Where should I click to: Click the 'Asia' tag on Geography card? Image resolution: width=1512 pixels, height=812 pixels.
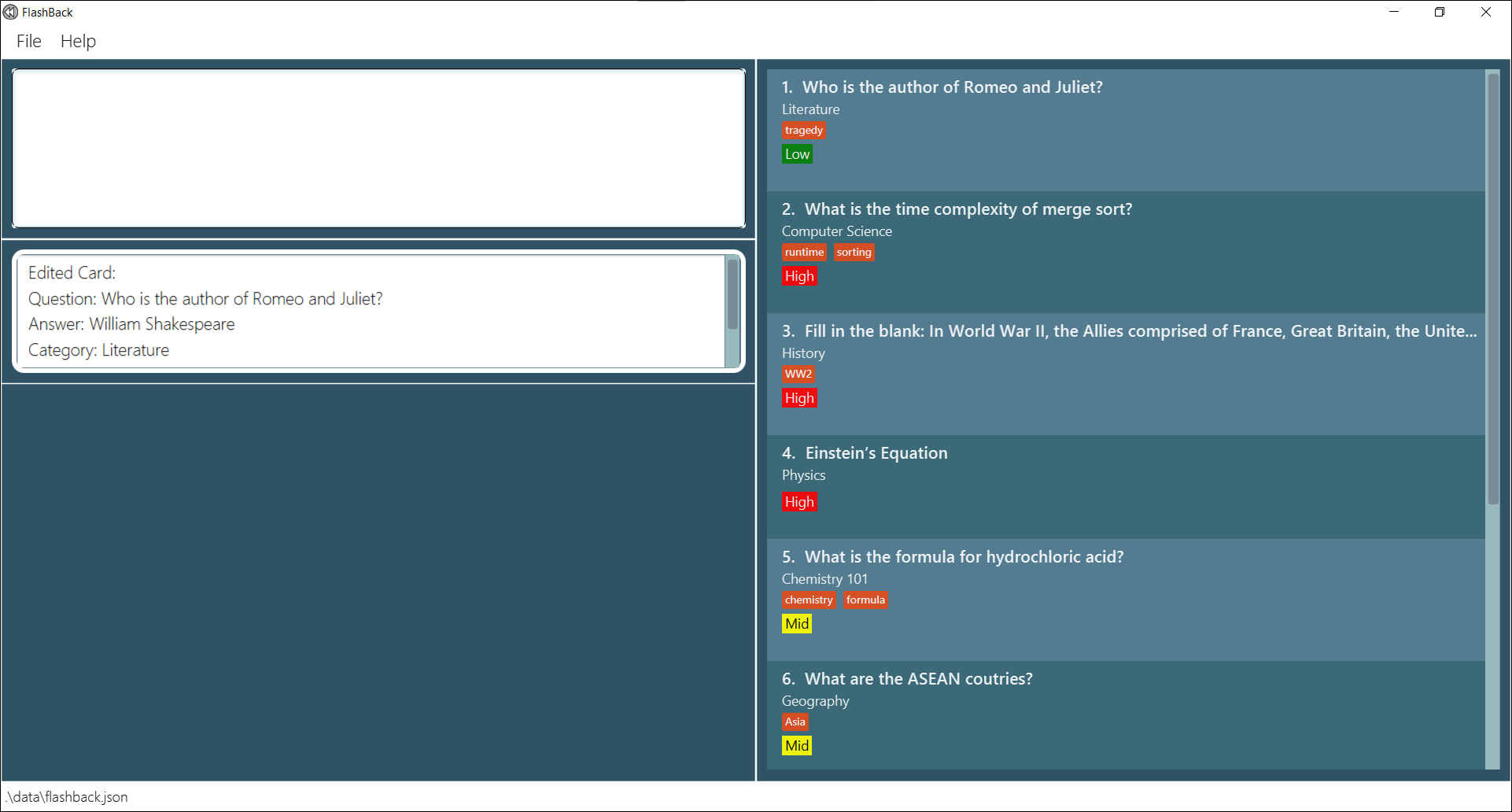click(x=795, y=722)
